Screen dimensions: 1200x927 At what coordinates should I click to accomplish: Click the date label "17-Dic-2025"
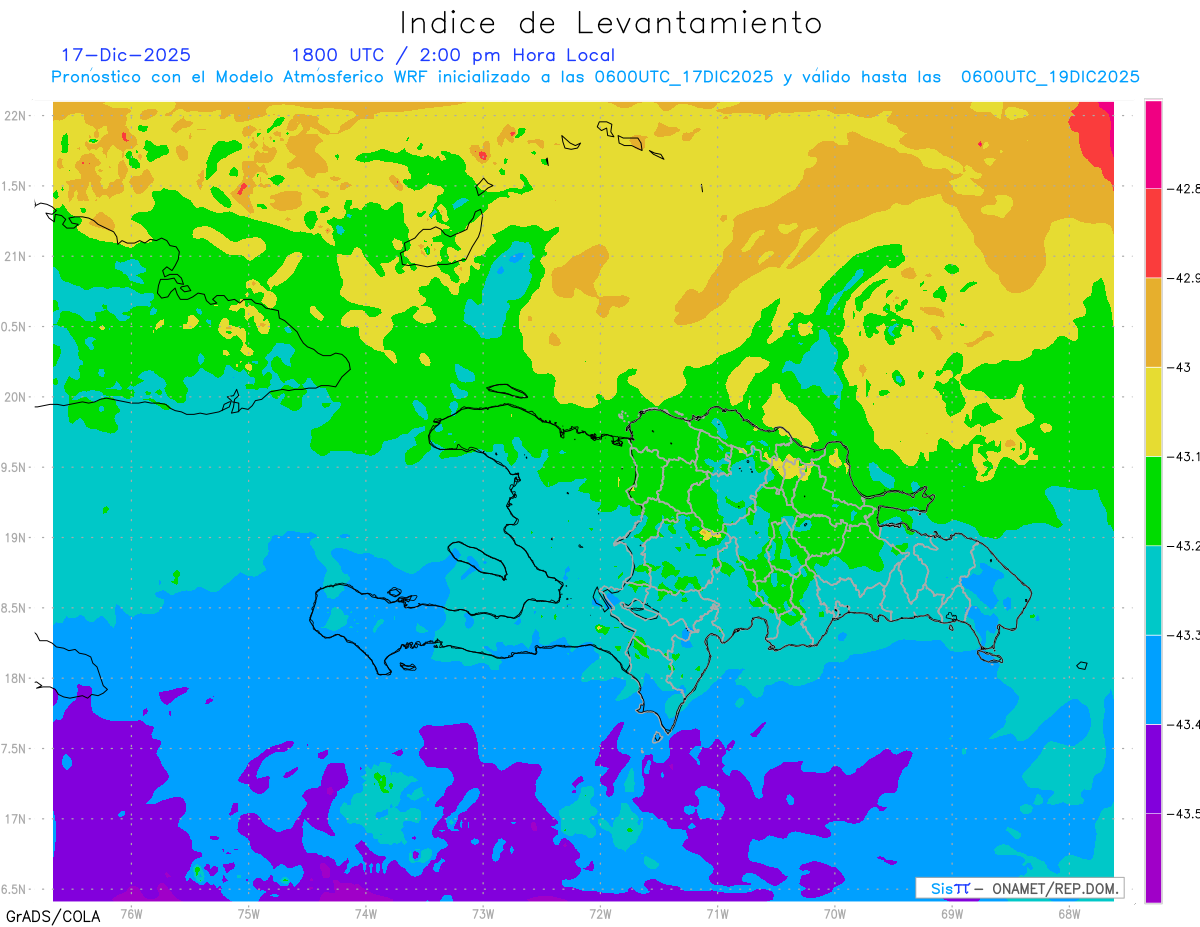126,55
